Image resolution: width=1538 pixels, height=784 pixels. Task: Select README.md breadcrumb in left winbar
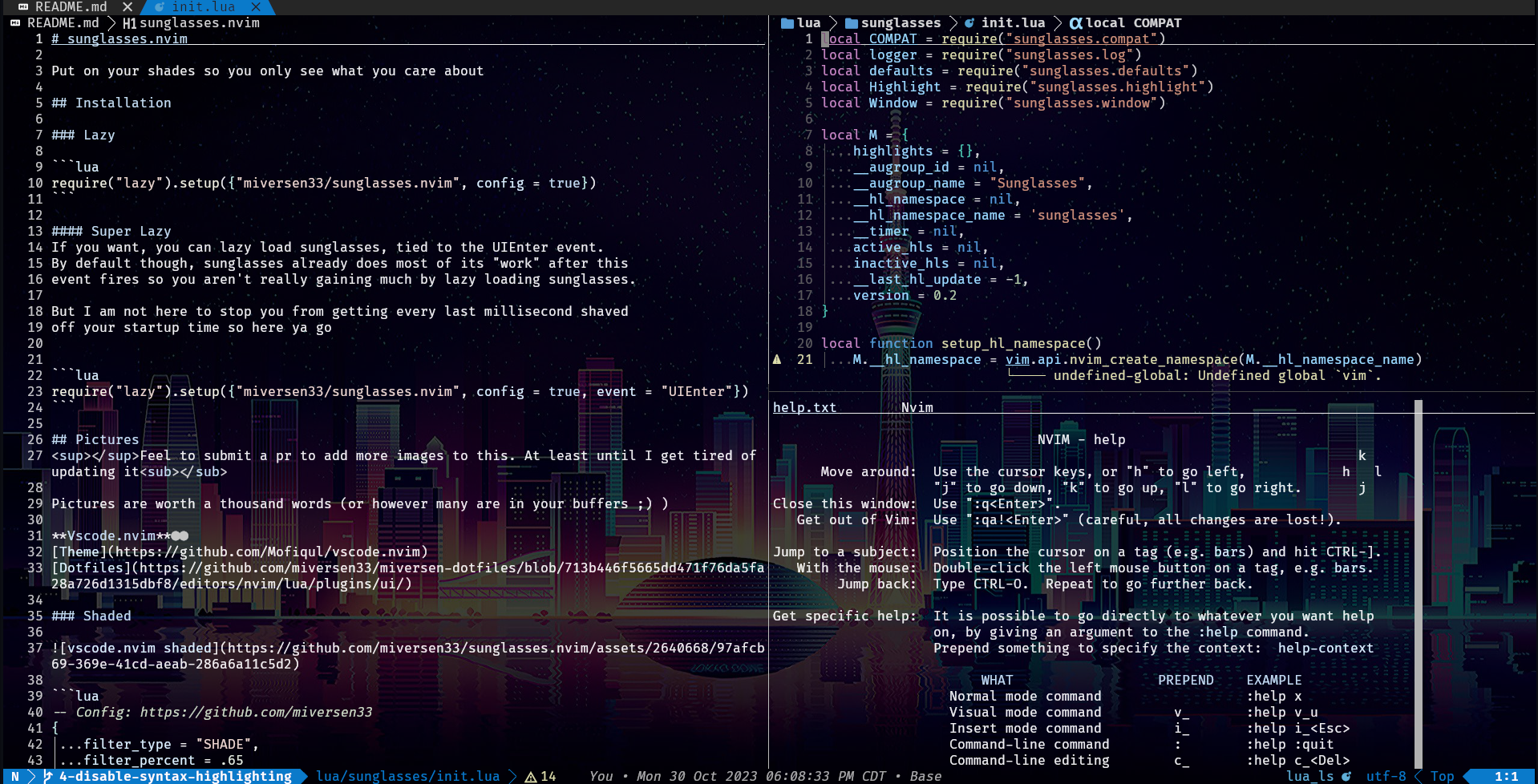63,22
